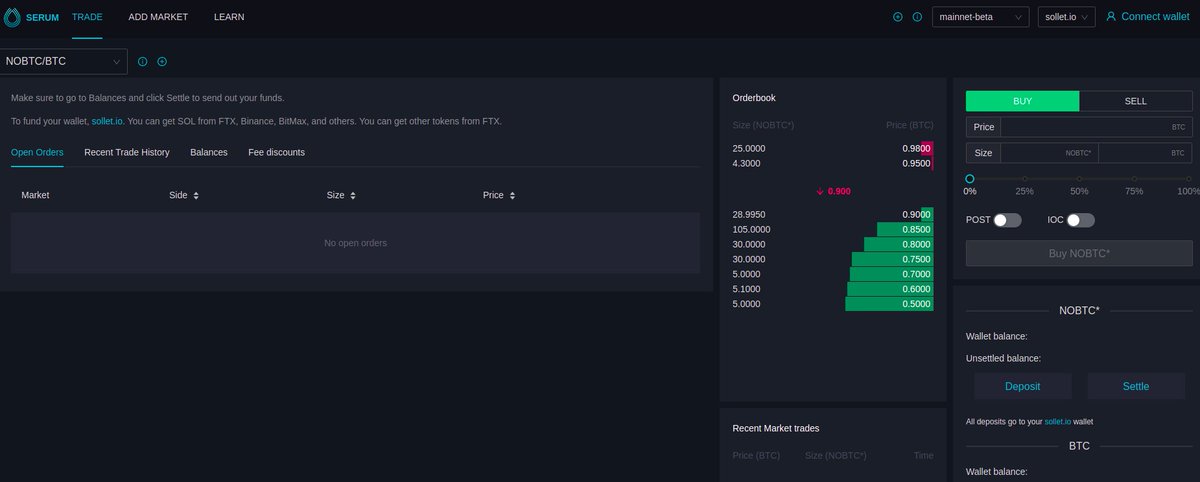
Task: Click the mark price 0.900 in the orderbook
Action: [x=833, y=190]
